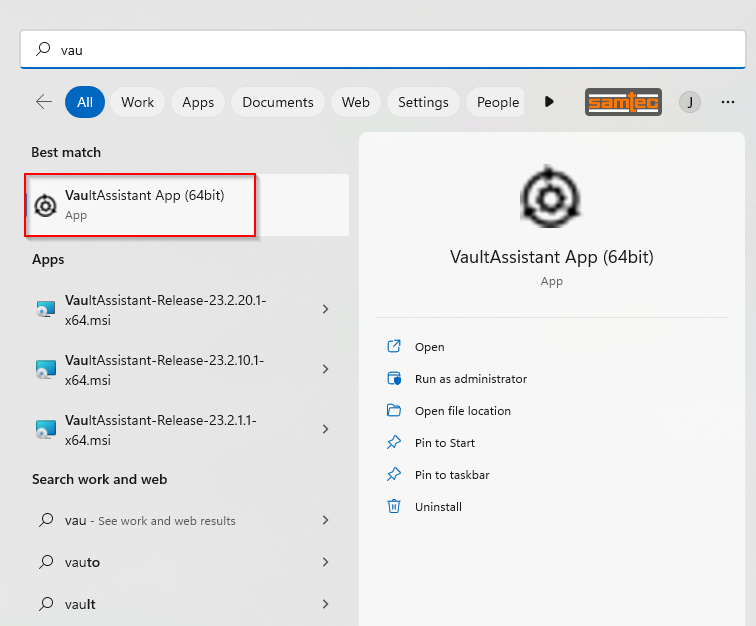
Task: Expand VaultAssistant-Release-23.2.10.1 installer options
Action: tap(325, 369)
